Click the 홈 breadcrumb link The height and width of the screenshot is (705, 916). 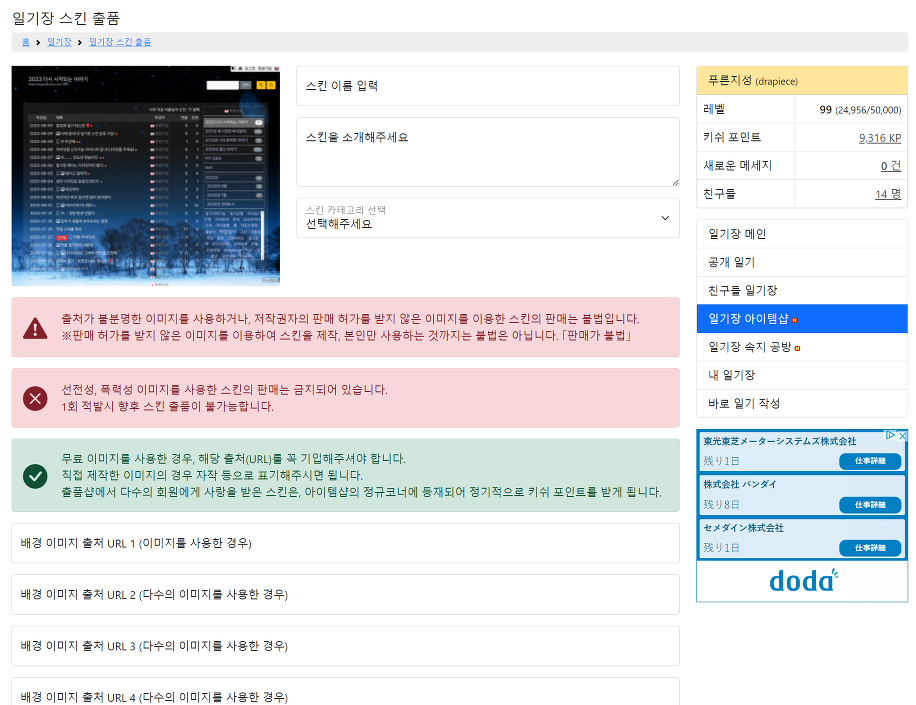(x=26, y=42)
